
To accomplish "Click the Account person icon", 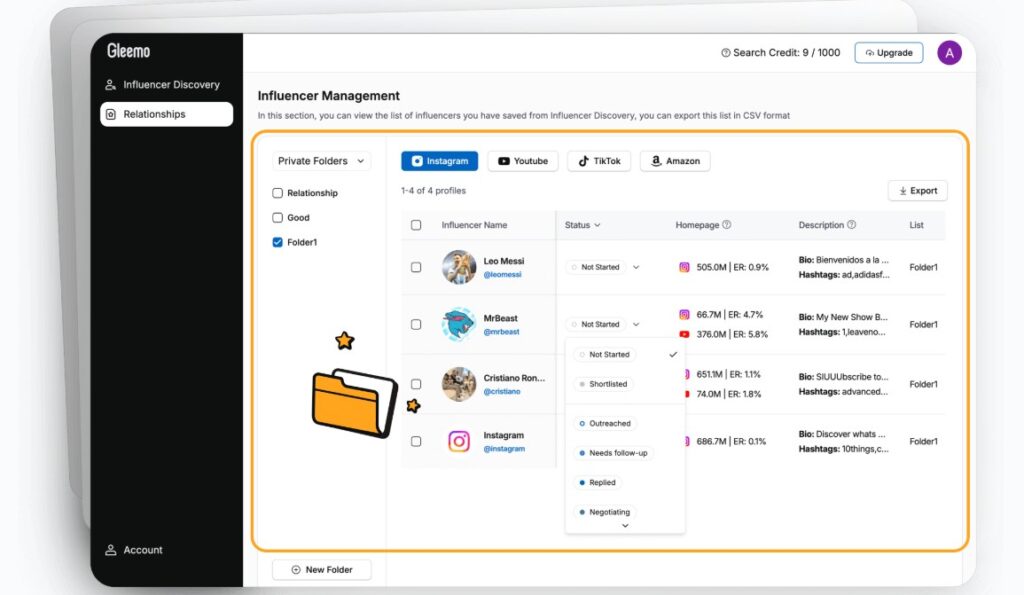I will tap(111, 550).
